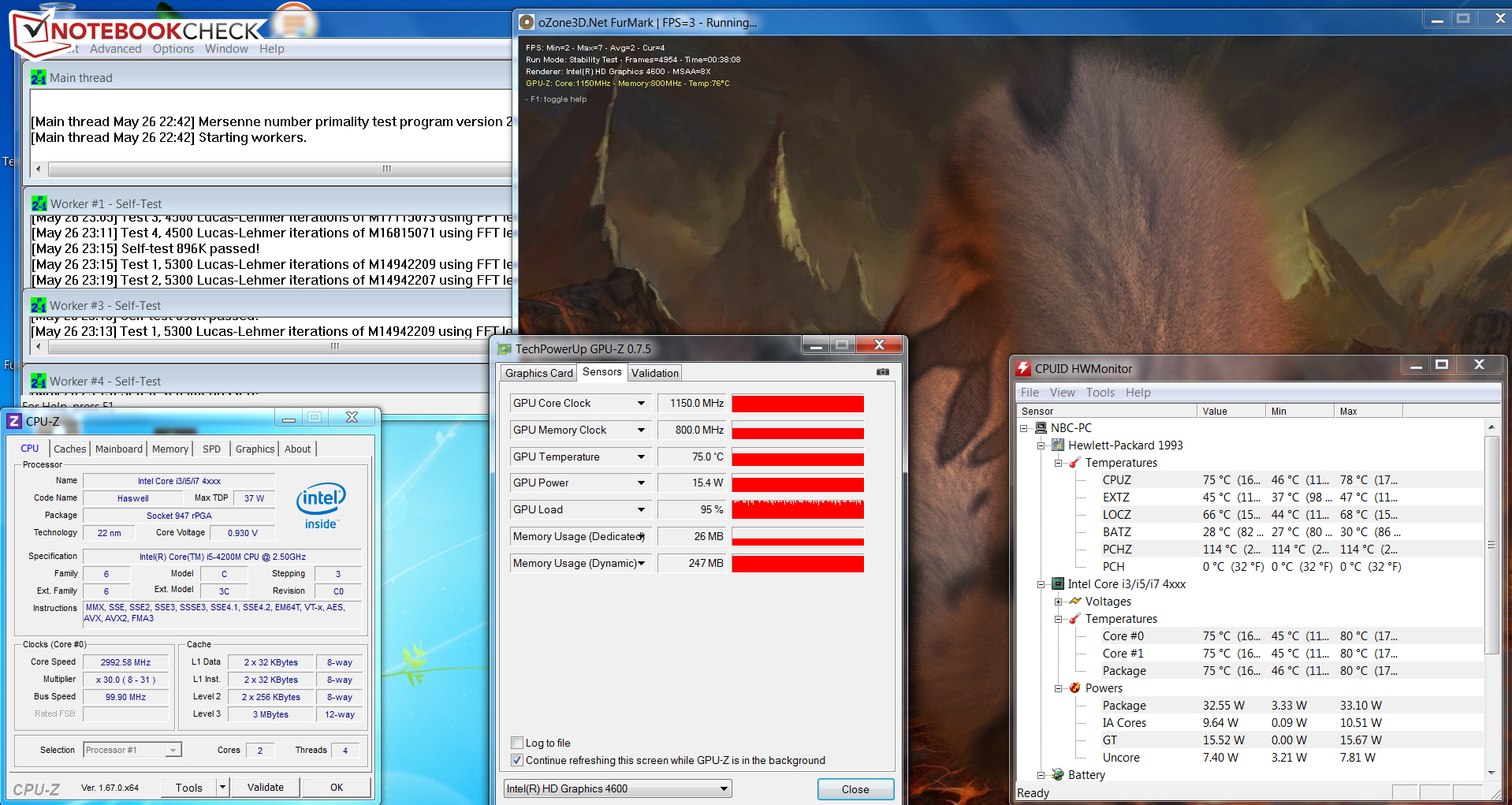
Task: Click the GPU-Z screenshot camera icon
Action: [883, 372]
